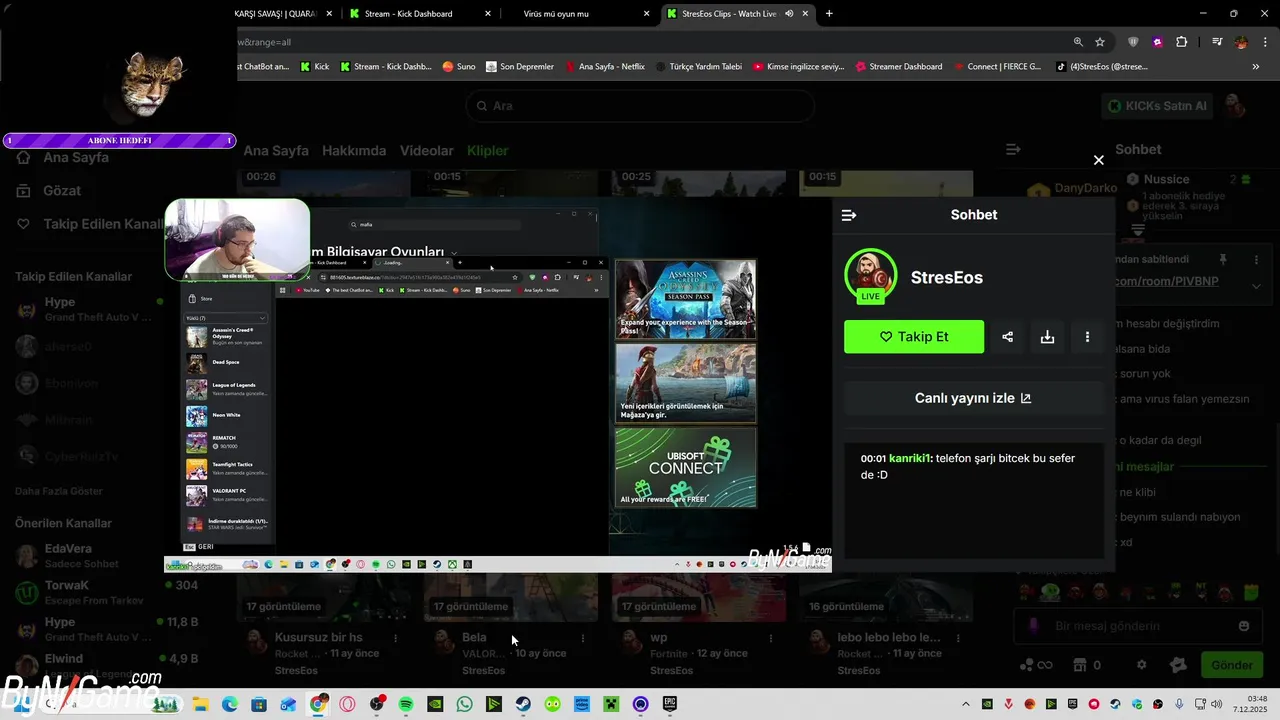The width and height of the screenshot is (1280, 720).
Task: Follow StresEos with Takip Et button
Action: click(914, 337)
